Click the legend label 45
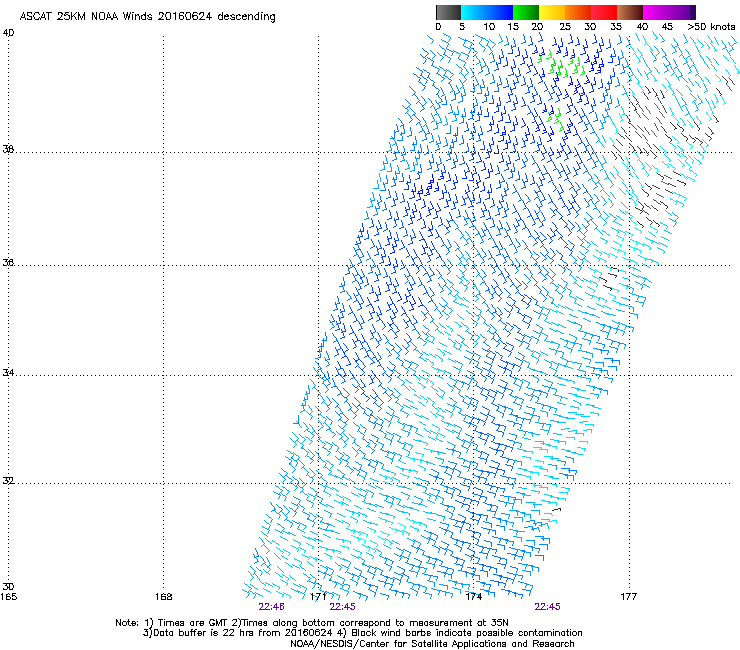This screenshot has width=740, height=650. click(667, 27)
